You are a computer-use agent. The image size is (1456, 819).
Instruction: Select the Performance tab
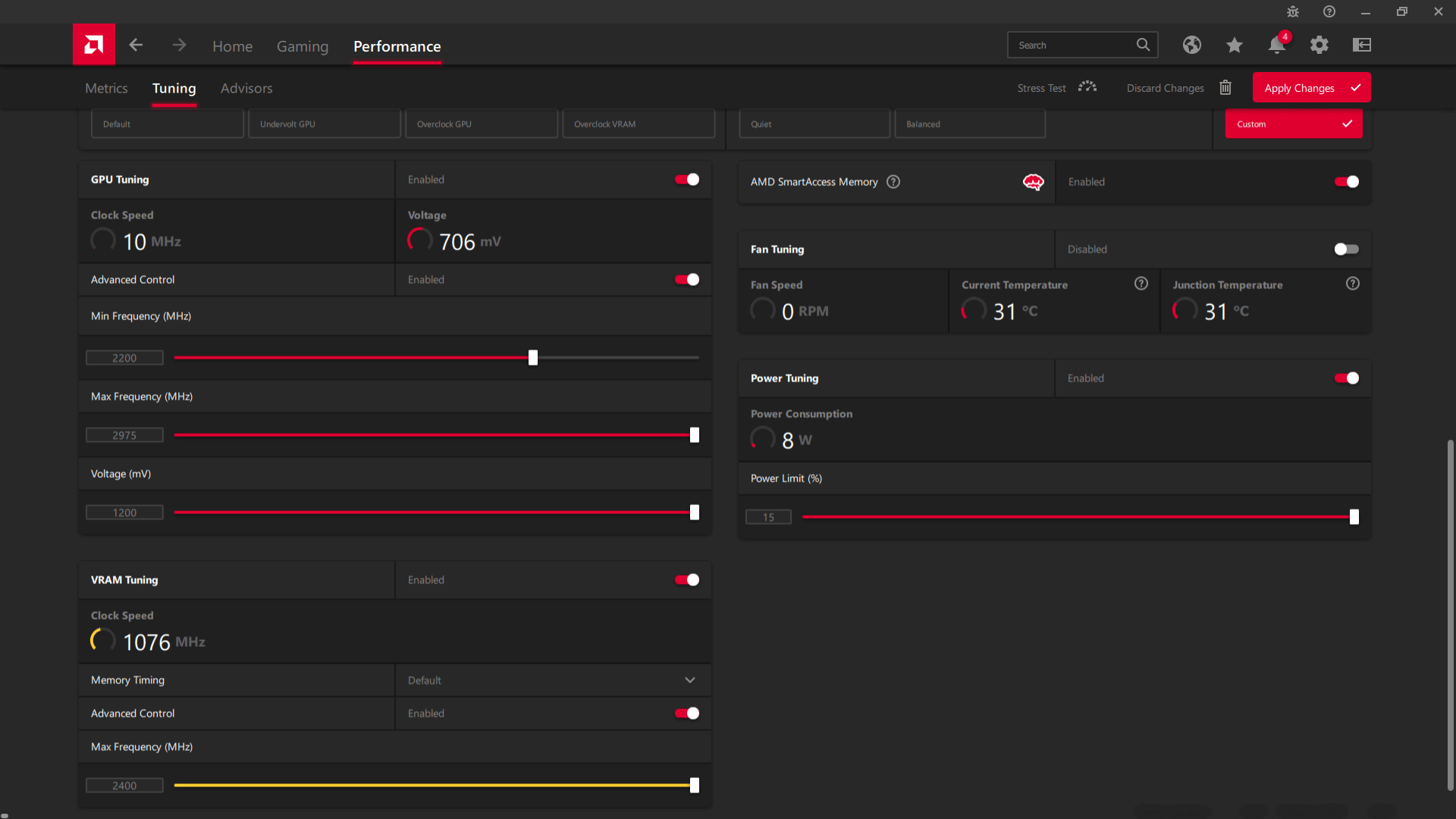point(397,46)
